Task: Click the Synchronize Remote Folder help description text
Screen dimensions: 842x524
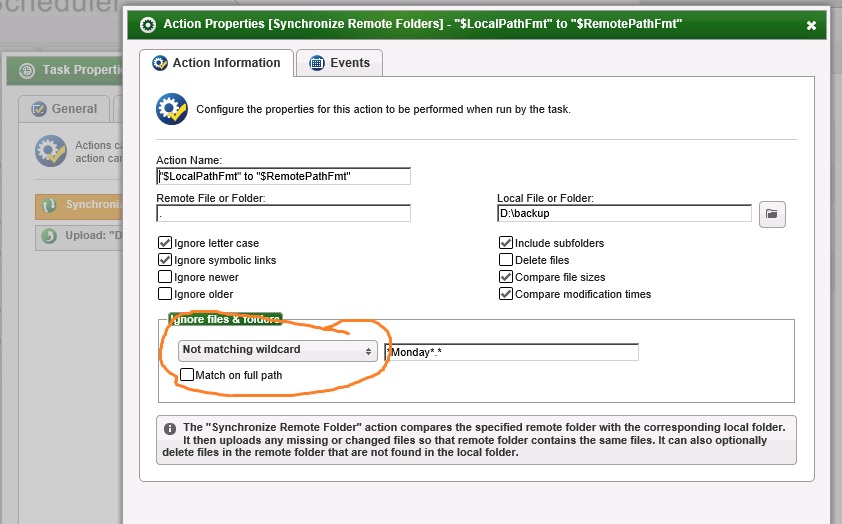Action: coord(475,440)
